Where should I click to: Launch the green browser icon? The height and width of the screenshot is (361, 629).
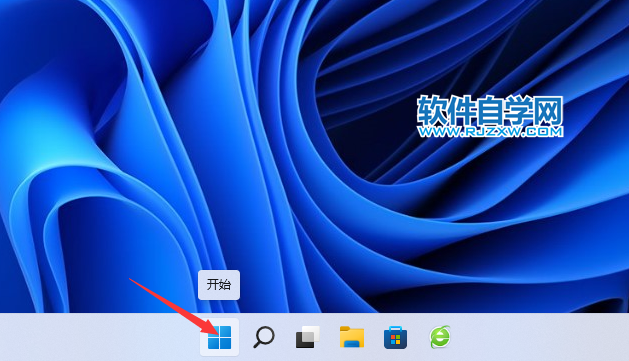[x=440, y=337]
